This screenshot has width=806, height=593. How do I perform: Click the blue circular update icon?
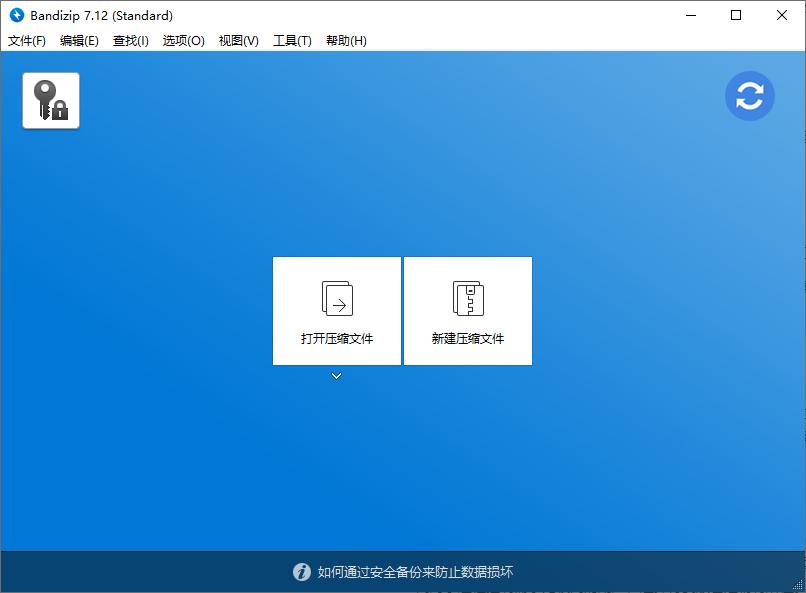tap(750, 96)
